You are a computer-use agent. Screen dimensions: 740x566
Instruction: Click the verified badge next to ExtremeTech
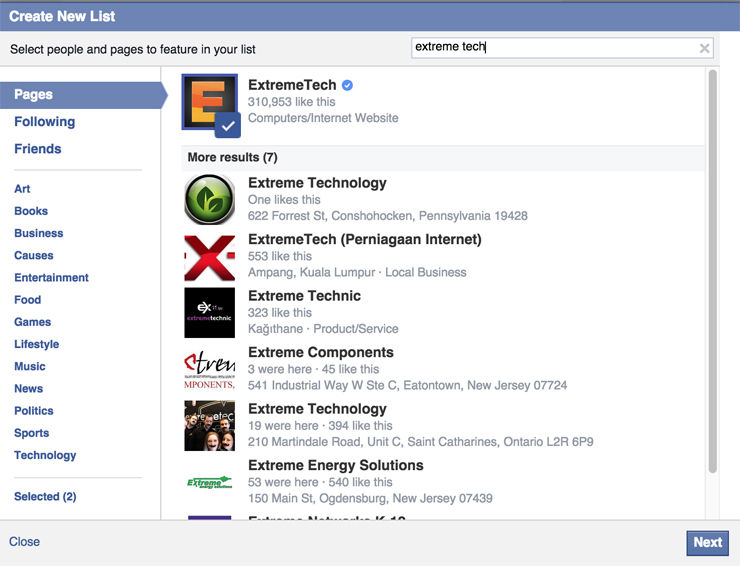tap(347, 85)
